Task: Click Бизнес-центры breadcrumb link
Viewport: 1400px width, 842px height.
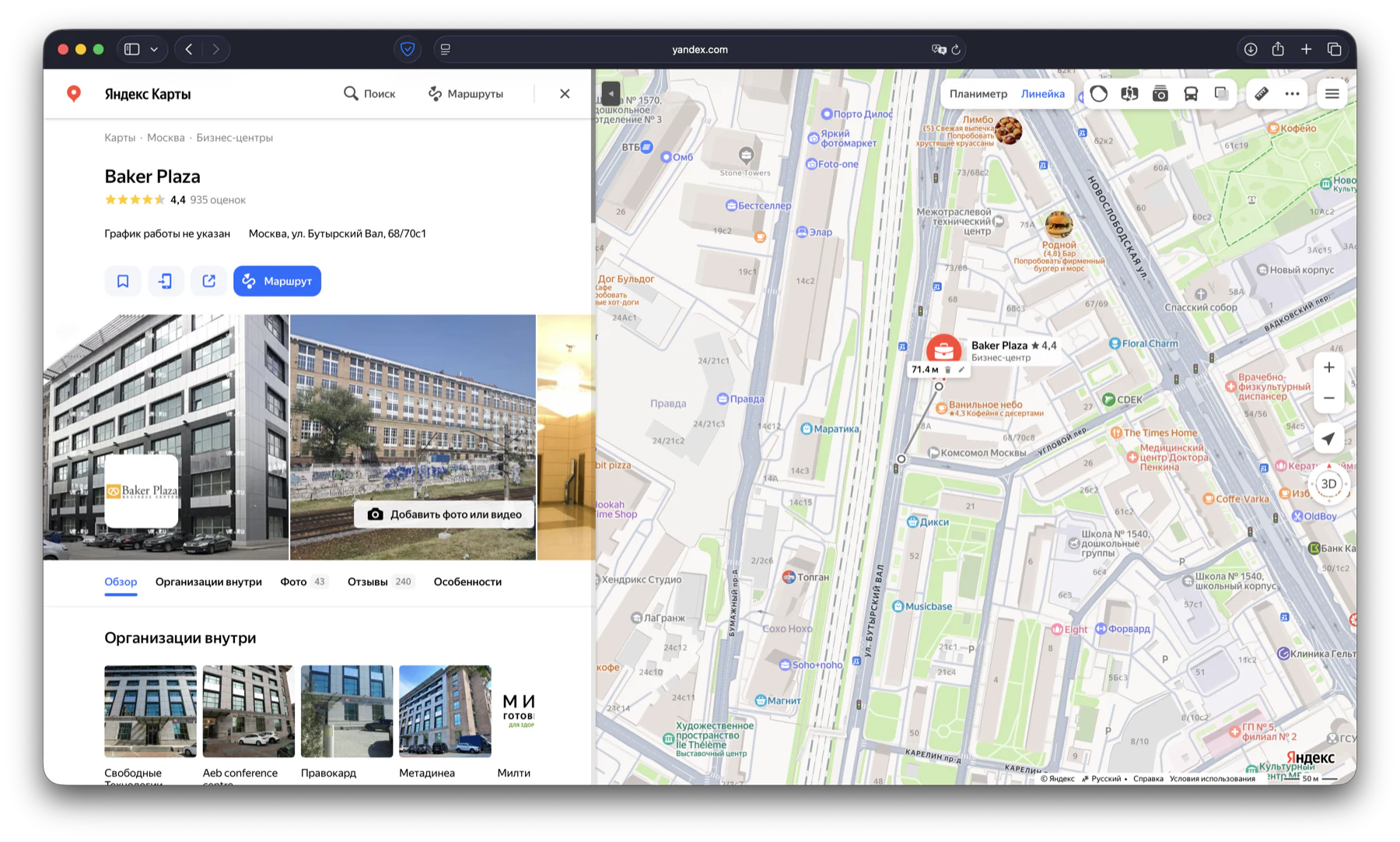Action: 234,138
